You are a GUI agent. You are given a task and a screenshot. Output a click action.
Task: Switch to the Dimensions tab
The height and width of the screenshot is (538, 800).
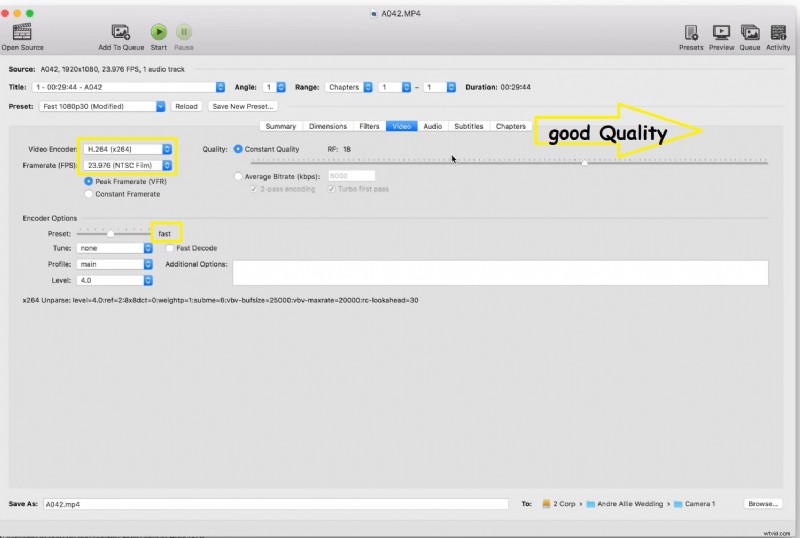pyautogui.click(x=328, y=126)
